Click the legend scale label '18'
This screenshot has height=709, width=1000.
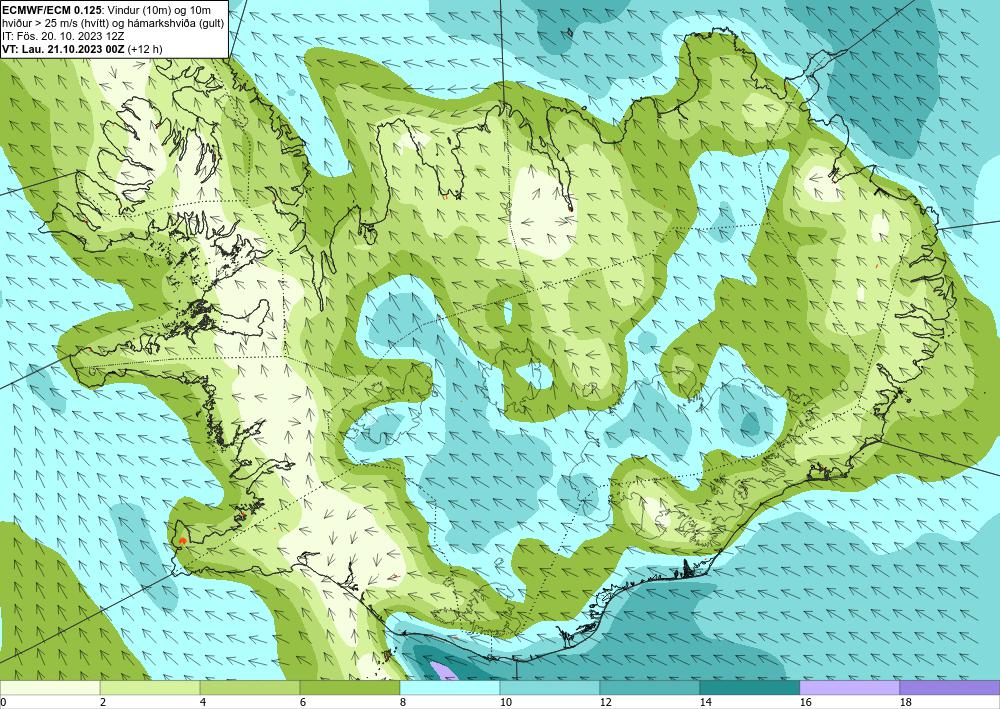point(905,702)
